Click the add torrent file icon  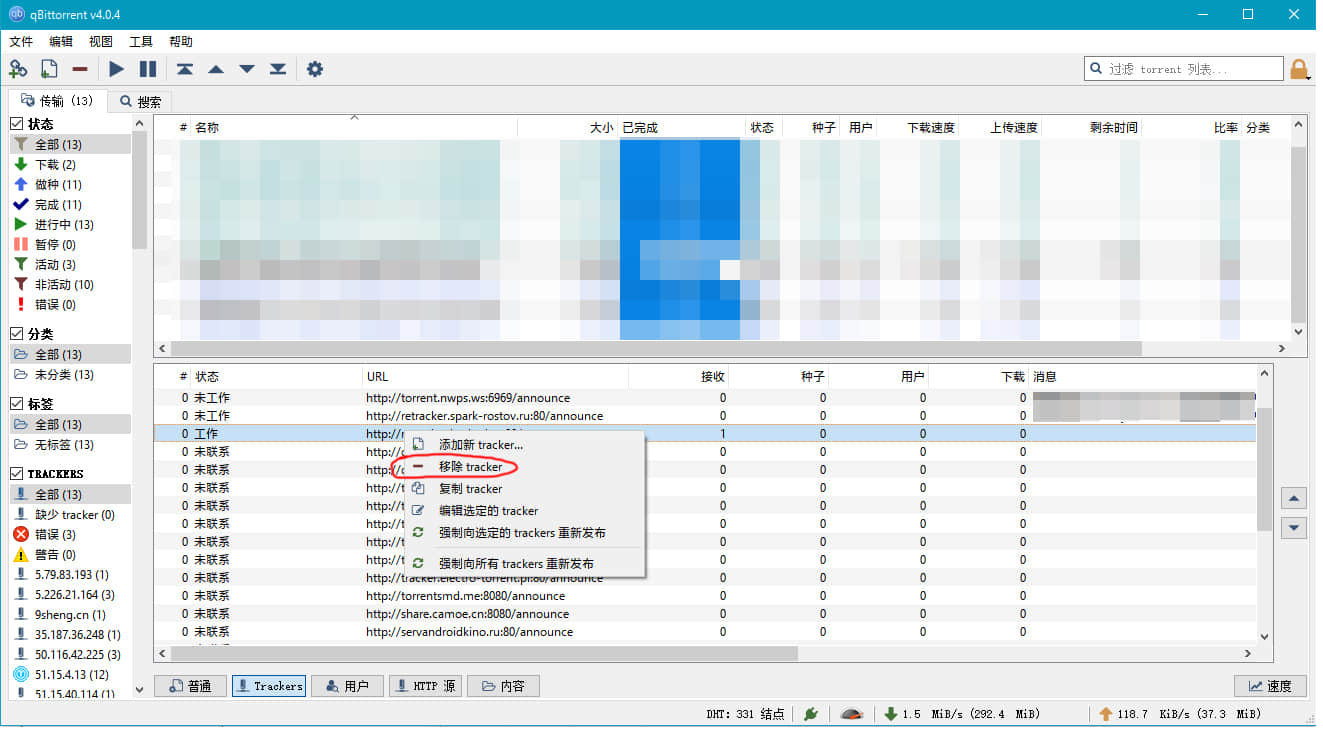[49, 69]
